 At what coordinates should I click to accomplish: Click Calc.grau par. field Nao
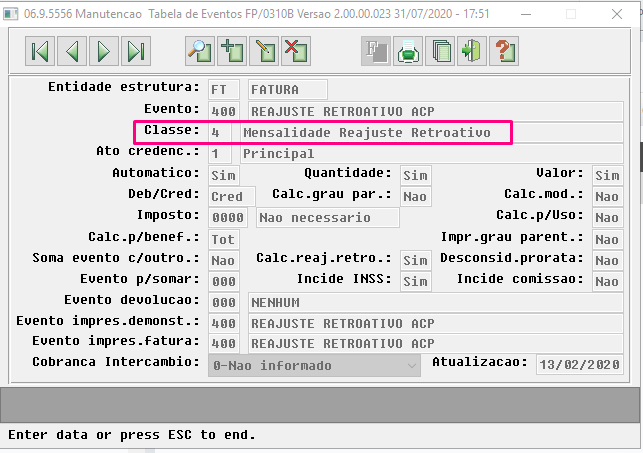pyautogui.click(x=415, y=196)
